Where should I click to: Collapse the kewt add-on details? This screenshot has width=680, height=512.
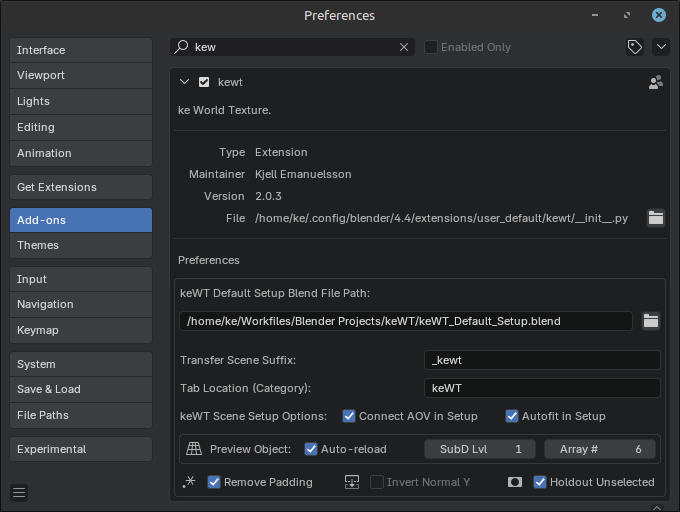click(x=184, y=82)
